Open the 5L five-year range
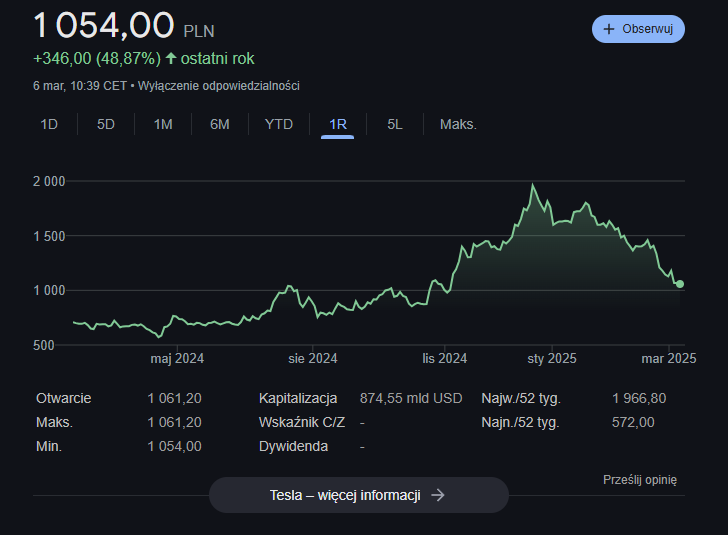Screen dimensions: 728x535 (395, 124)
